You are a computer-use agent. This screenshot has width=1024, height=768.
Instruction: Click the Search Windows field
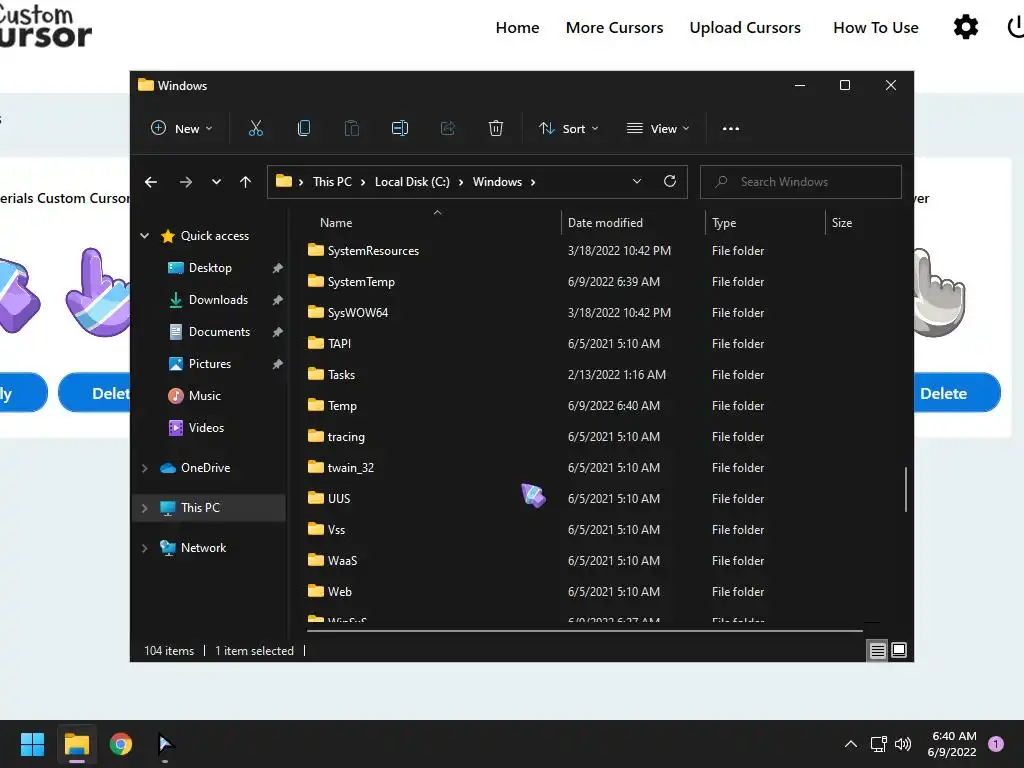point(801,182)
